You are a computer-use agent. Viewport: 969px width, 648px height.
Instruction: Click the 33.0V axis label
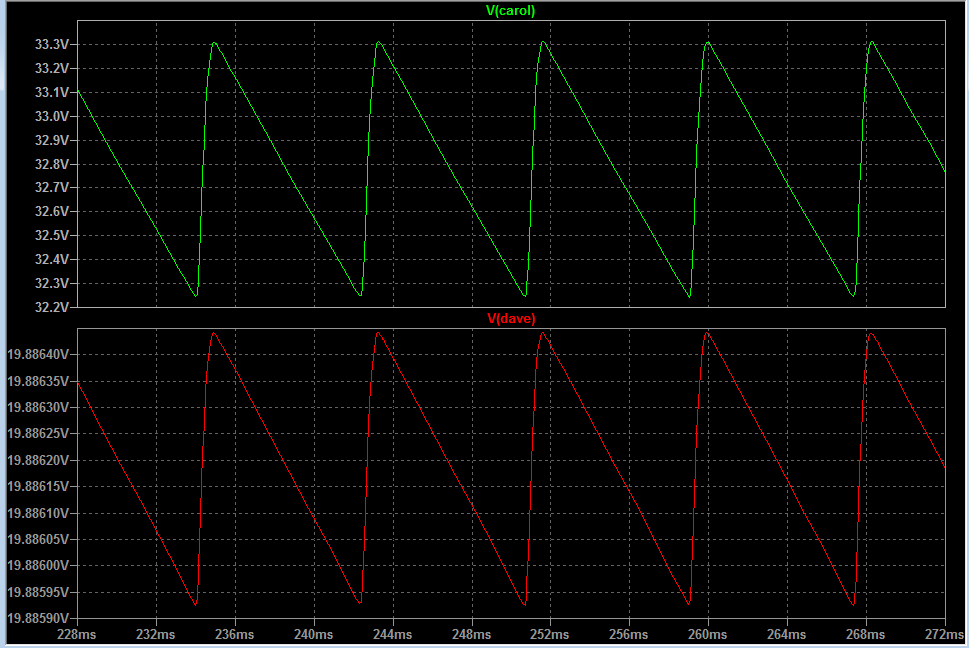(52, 117)
